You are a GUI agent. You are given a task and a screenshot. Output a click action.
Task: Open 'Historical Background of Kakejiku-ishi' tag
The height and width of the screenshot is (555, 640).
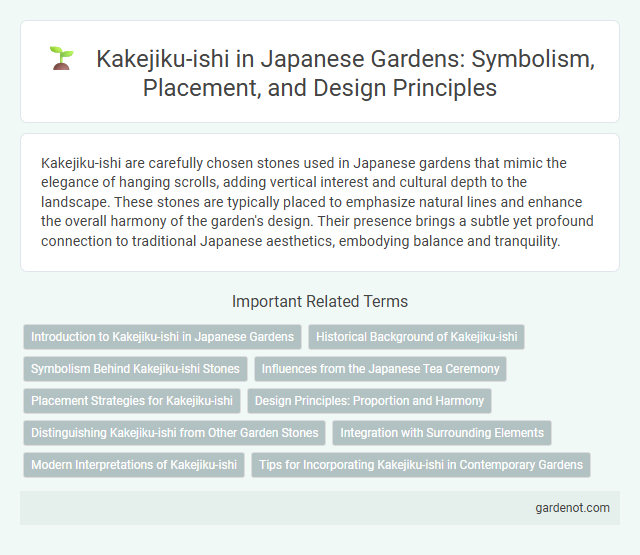click(x=416, y=337)
